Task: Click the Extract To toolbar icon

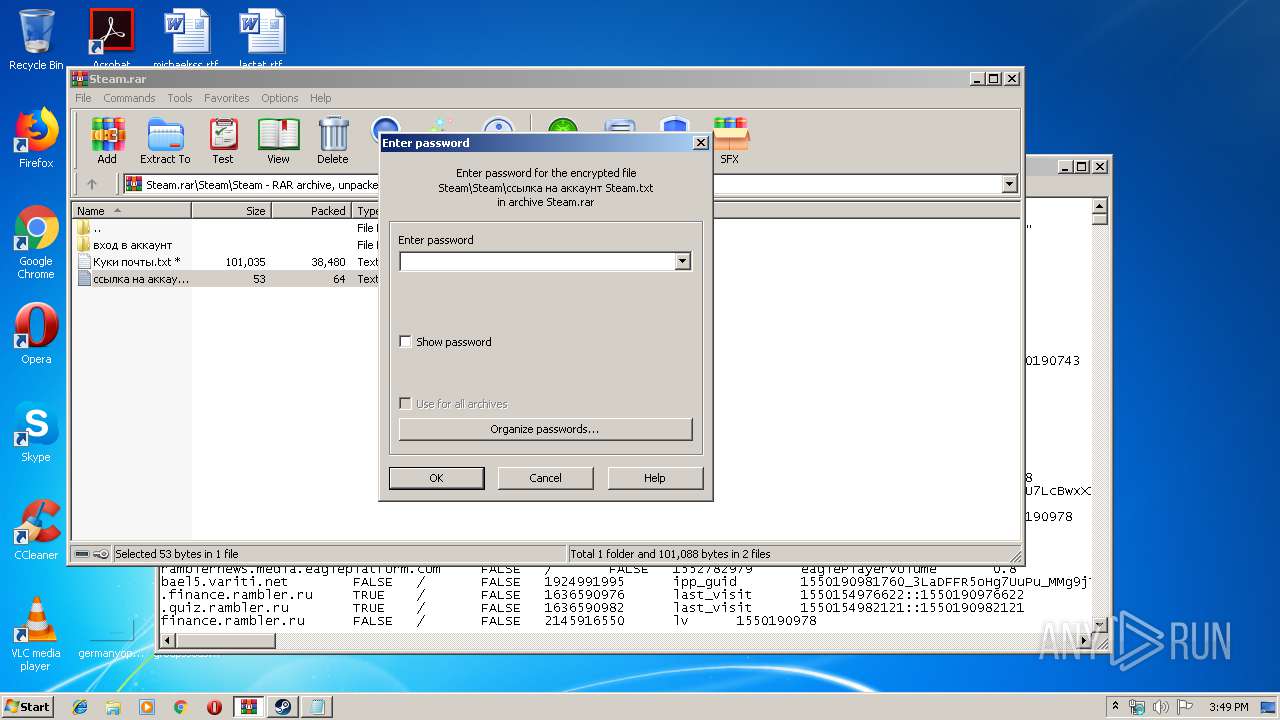Action: click(165, 141)
